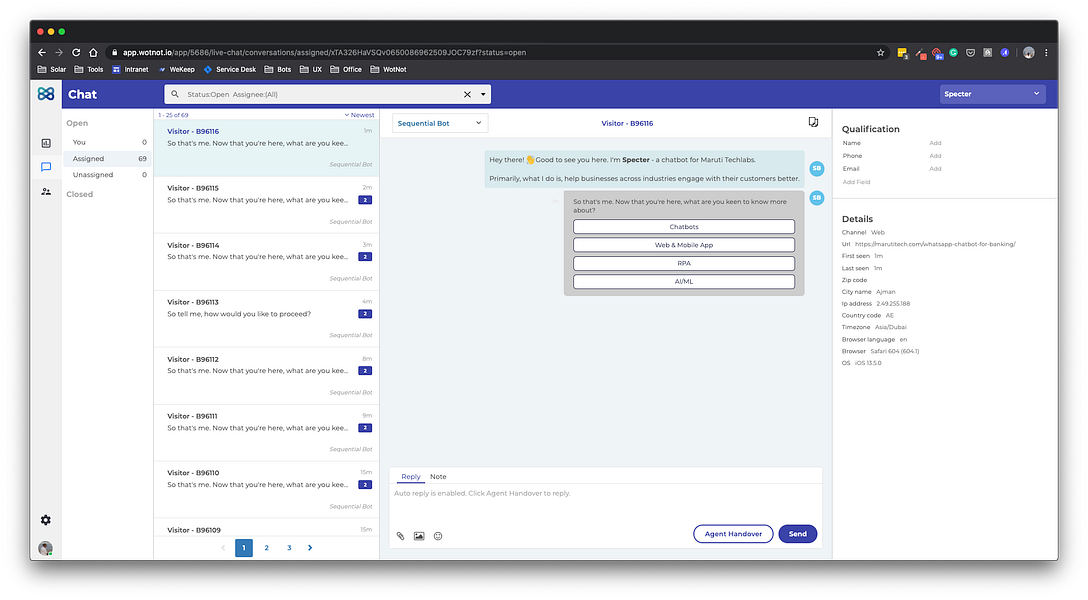Click the RPA option button
The image size is (1088, 600).
(683, 264)
